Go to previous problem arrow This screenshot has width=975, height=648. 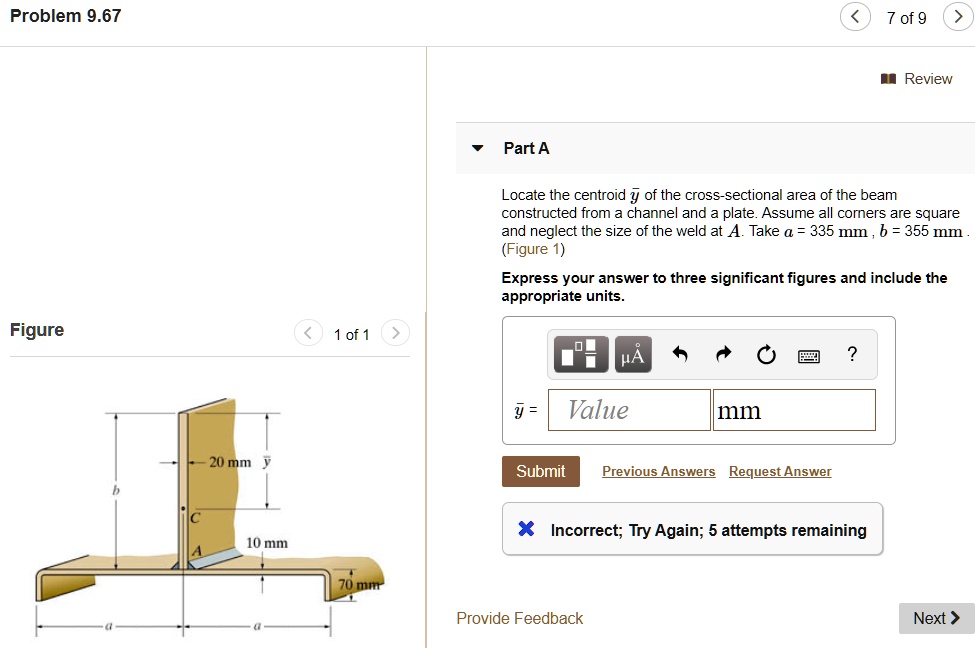pos(855,17)
